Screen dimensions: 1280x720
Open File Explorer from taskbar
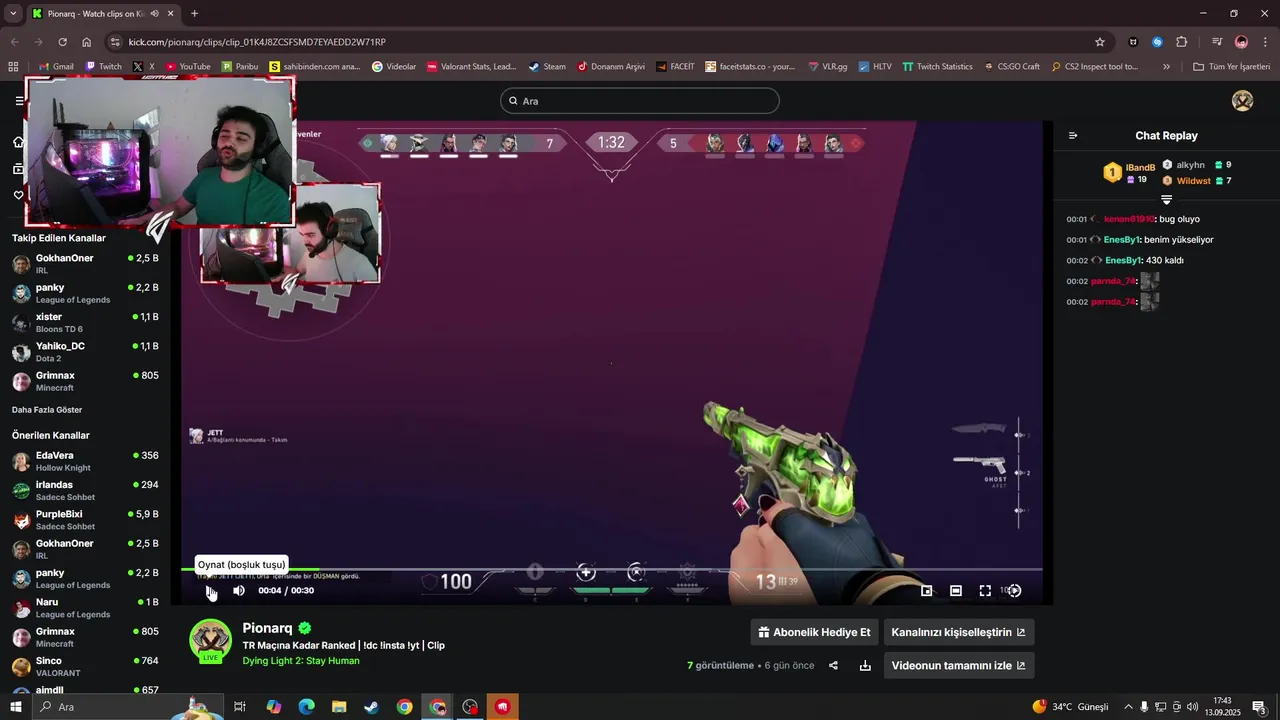[x=339, y=707]
